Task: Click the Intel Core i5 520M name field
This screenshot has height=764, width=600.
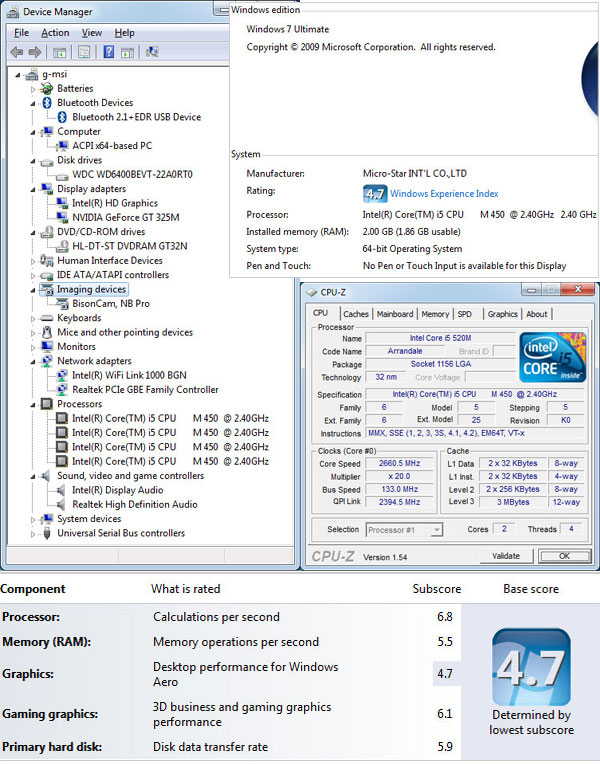Action: click(440, 338)
